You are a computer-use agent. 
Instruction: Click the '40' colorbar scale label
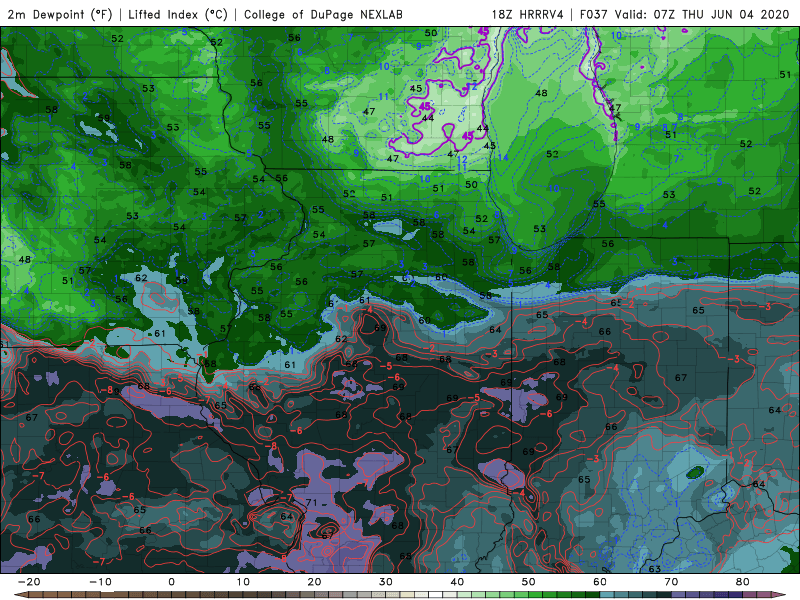click(x=457, y=582)
